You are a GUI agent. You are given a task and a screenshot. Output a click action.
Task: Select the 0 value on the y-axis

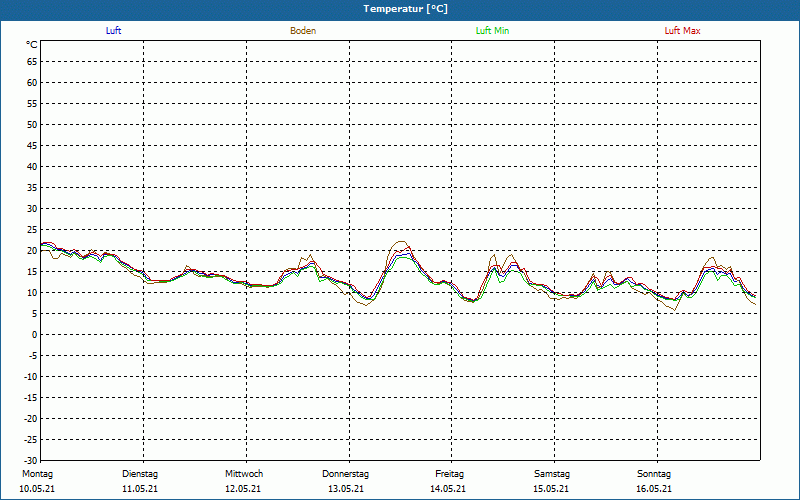click(x=35, y=335)
